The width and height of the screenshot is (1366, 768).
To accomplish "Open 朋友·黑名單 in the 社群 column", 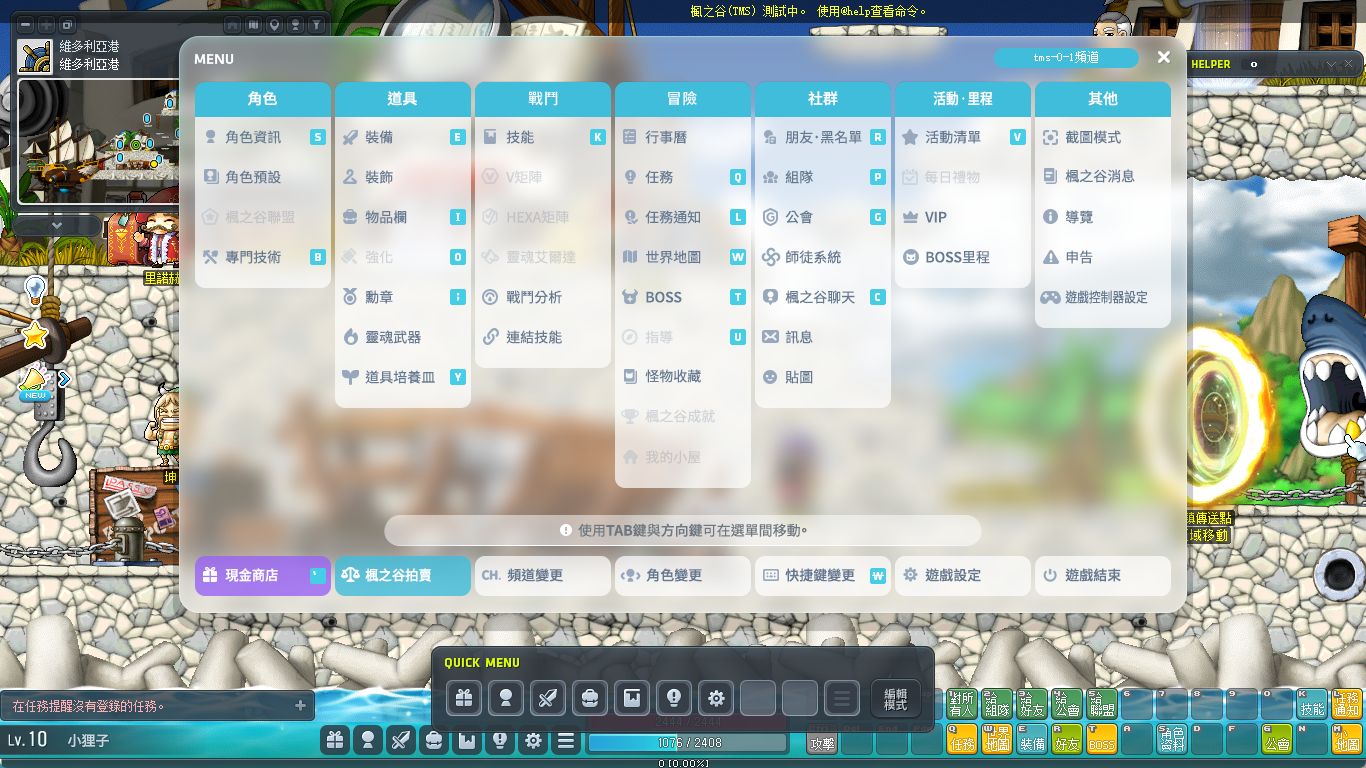I will coord(823,137).
